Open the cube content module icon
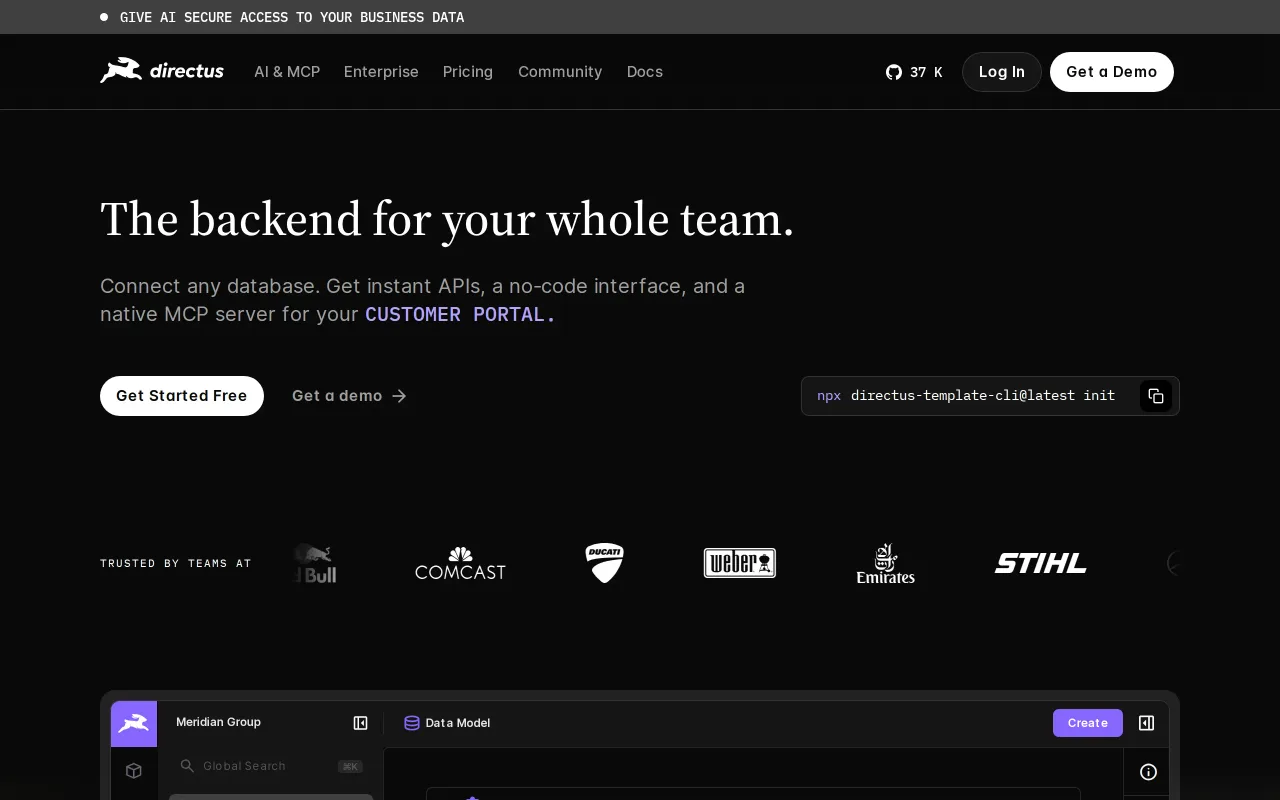The width and height of the screenshot is (1280, 800). click(134, 771)
